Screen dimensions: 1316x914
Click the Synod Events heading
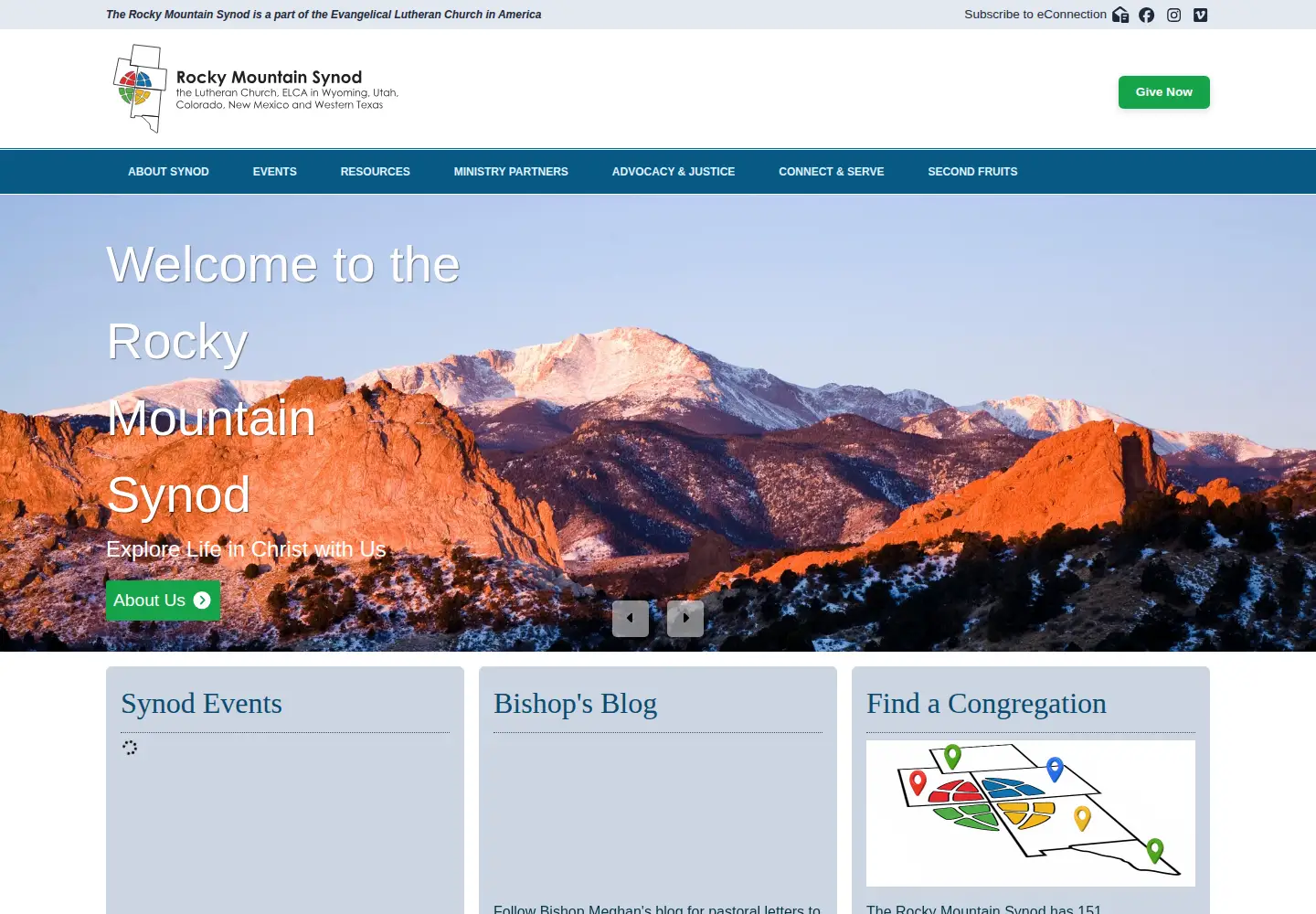point(202,704)
